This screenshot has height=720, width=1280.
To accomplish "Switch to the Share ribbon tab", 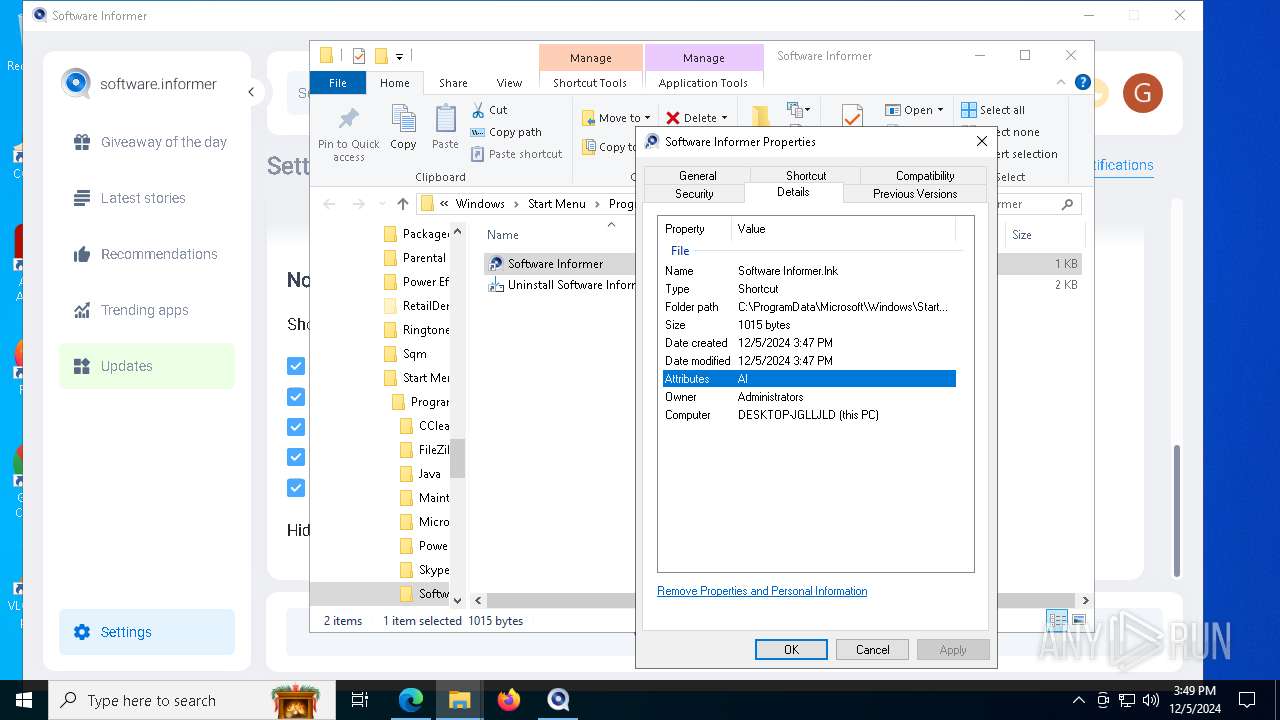I will pyautogui.click(x=453, y=83).
